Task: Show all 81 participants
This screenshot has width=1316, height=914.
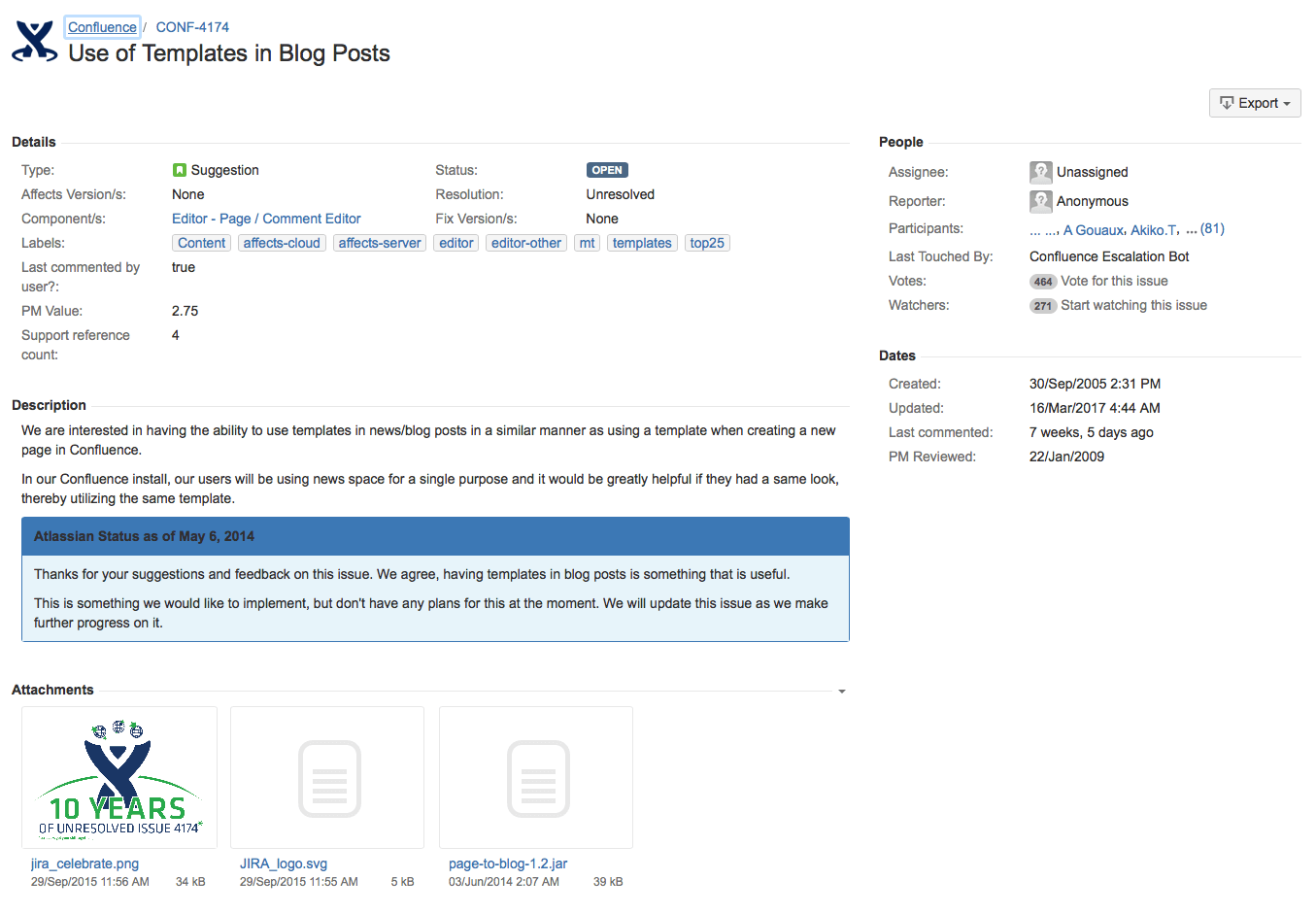Action: 1212,229
